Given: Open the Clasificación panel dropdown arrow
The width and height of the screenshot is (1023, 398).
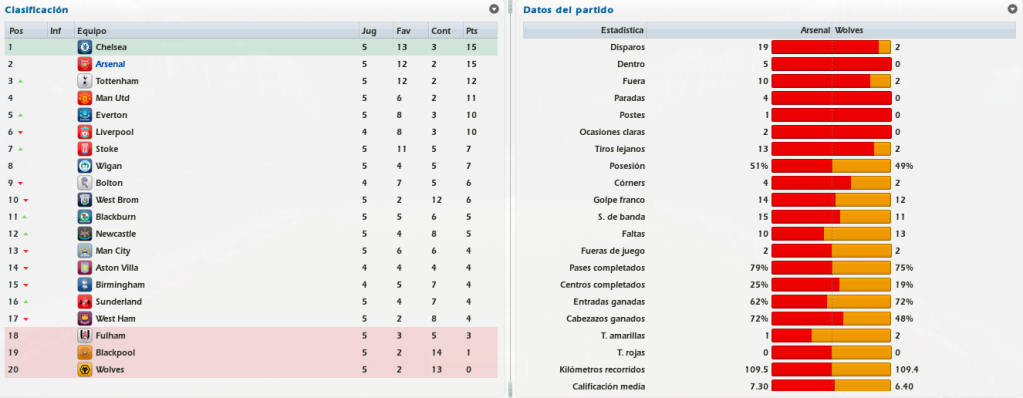Looking at the screenshot, I should pyautogui.click(x=494, y=9).
